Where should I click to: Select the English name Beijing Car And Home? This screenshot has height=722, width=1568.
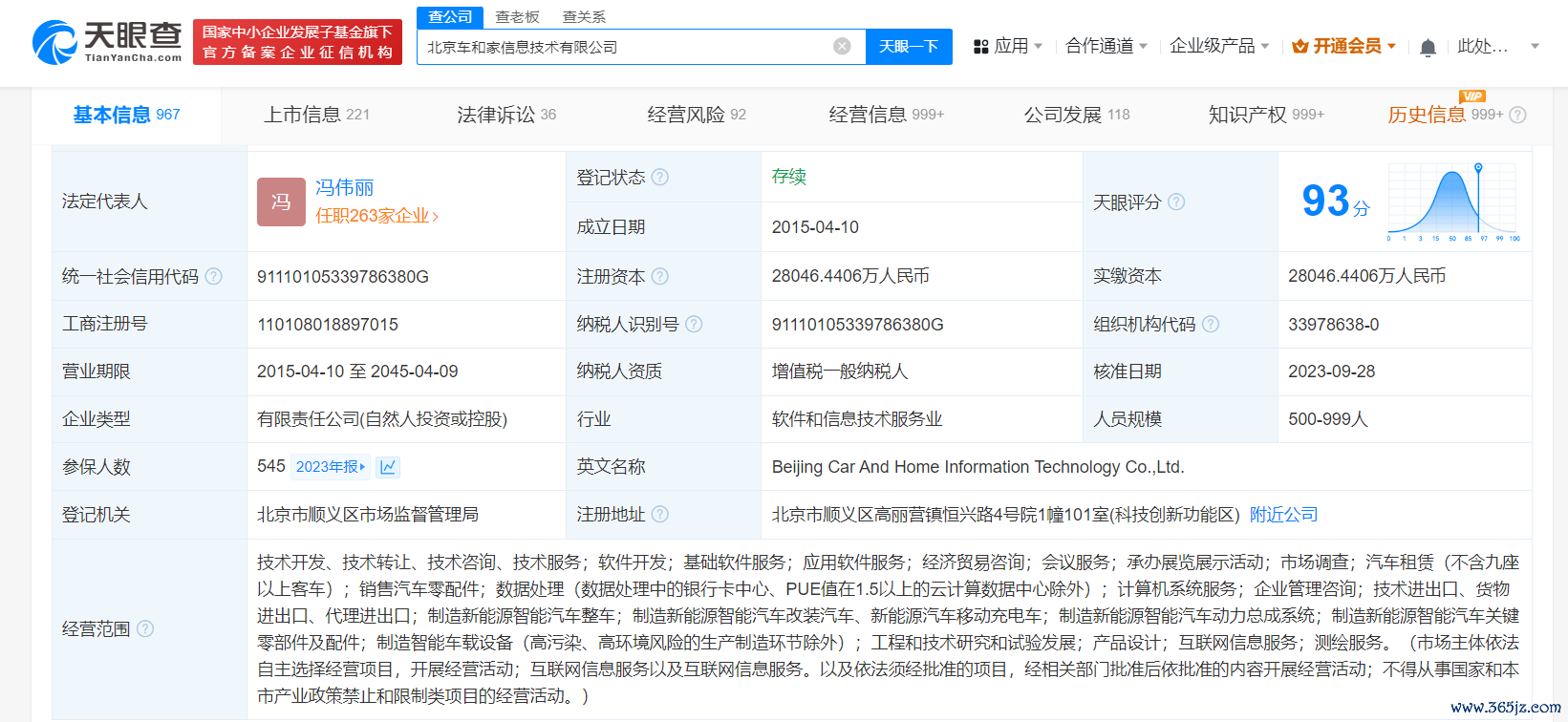977,466
